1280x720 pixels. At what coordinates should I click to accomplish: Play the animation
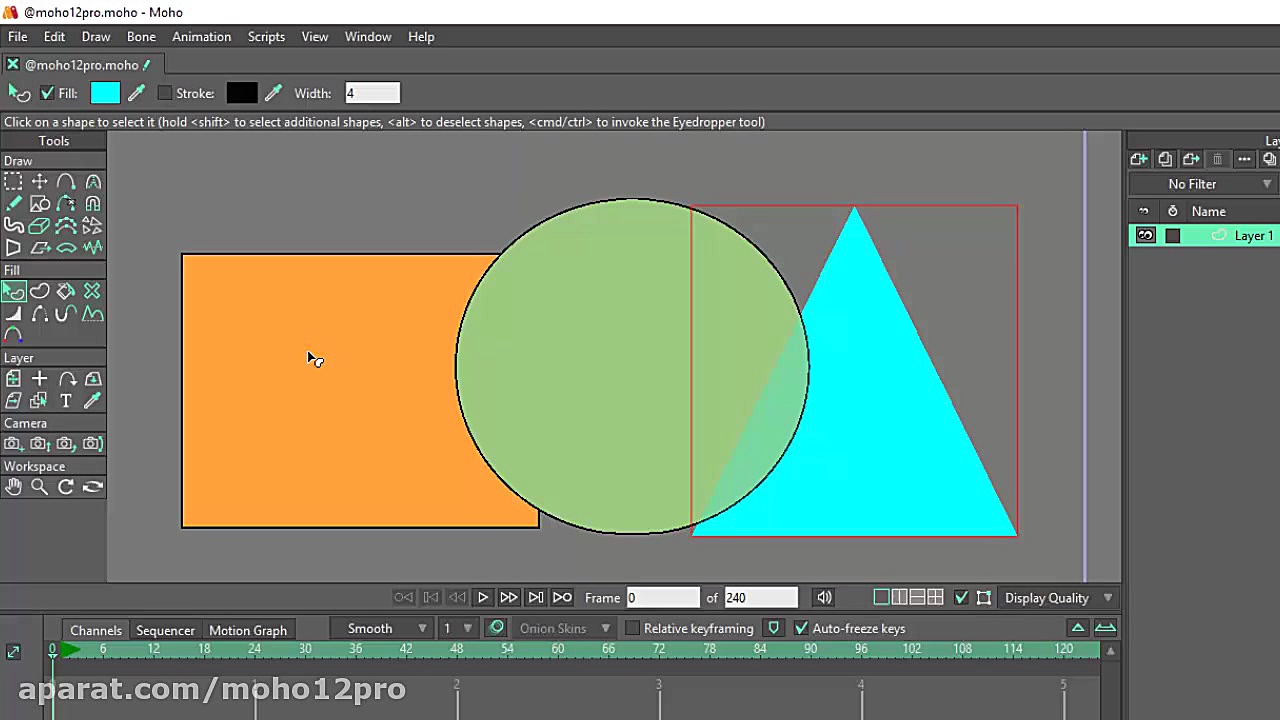click(482, 598)
